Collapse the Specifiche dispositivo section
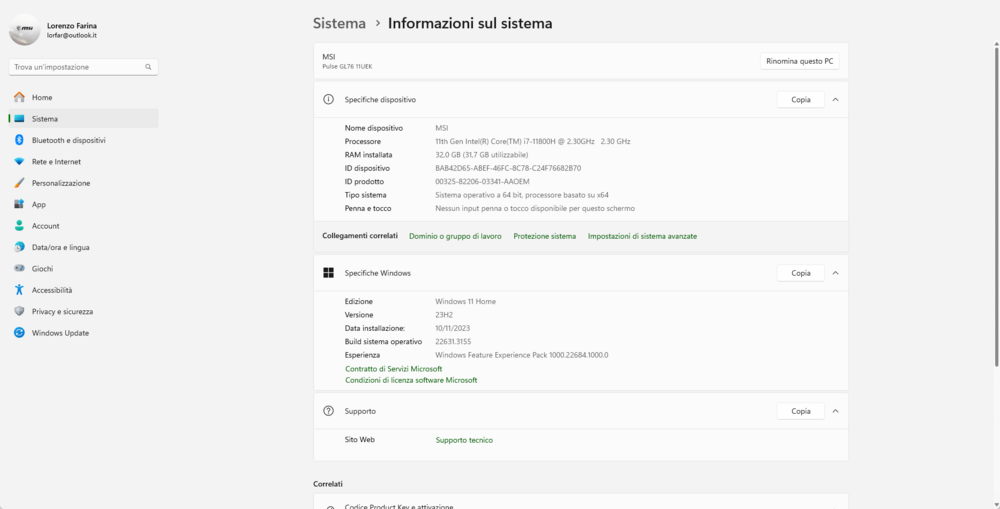Screen dimensions: 1000x509 pos(835,100)
